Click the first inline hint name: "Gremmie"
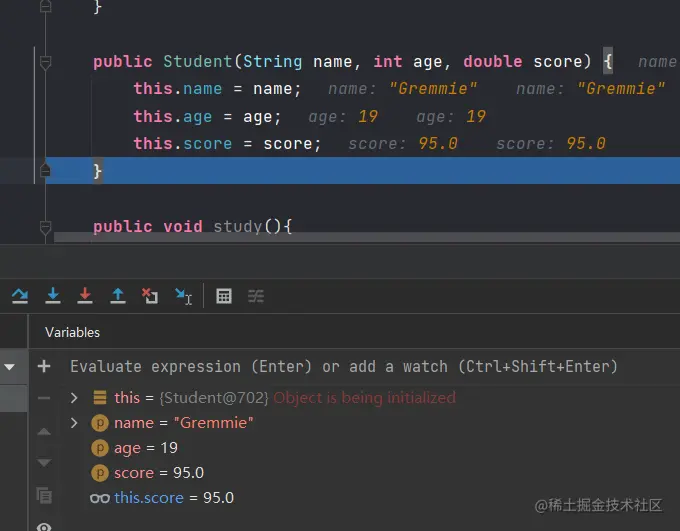The width and height of the screenshot is (680, 531). tap(402, 89)
